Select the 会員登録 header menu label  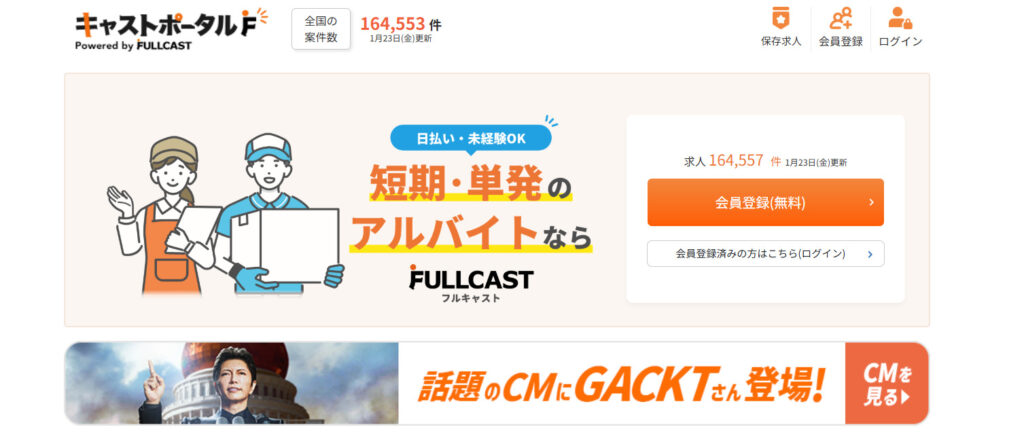840,41
